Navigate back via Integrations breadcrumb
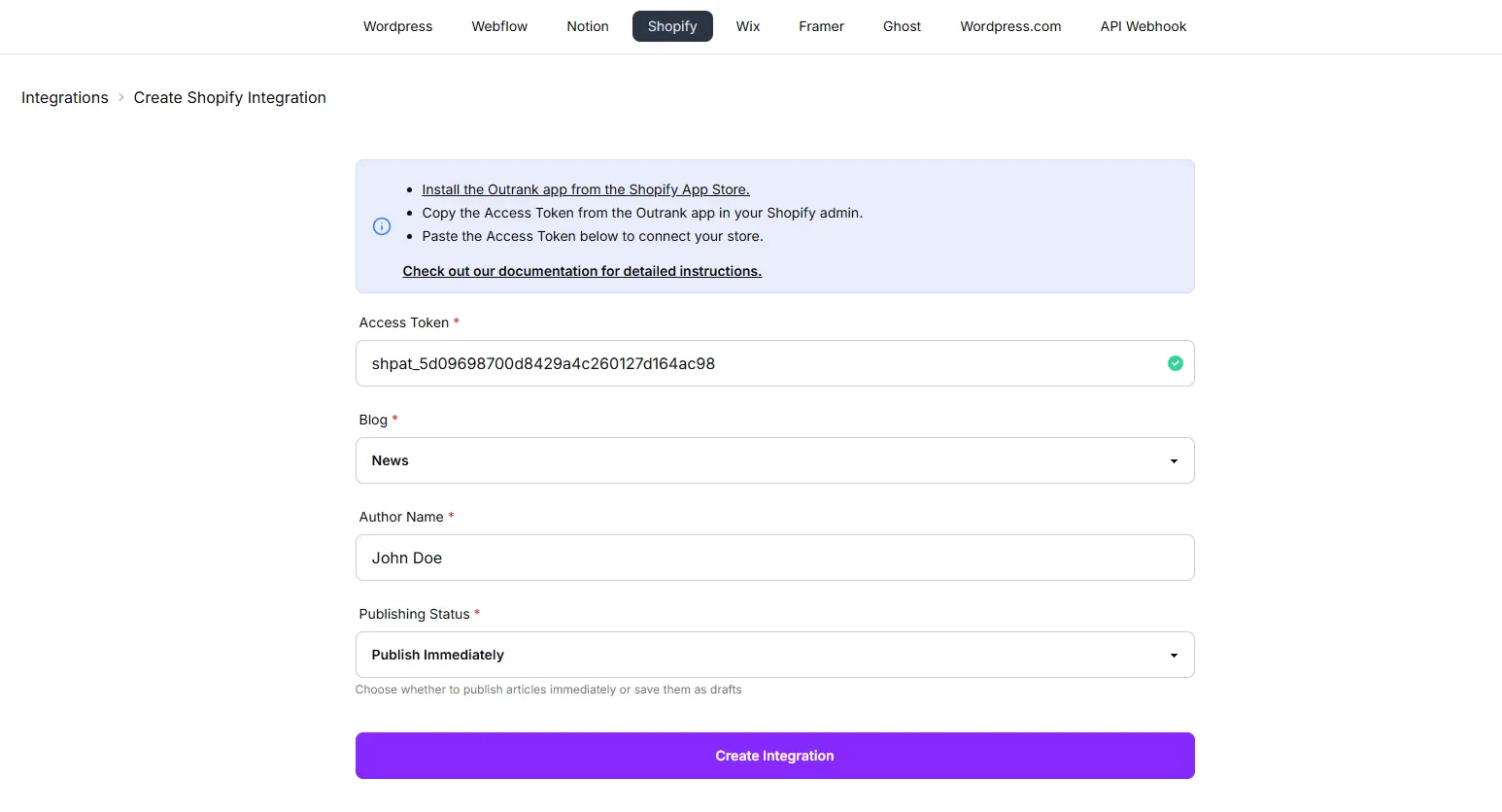1502x812 pixels. [x=64, y=97]
